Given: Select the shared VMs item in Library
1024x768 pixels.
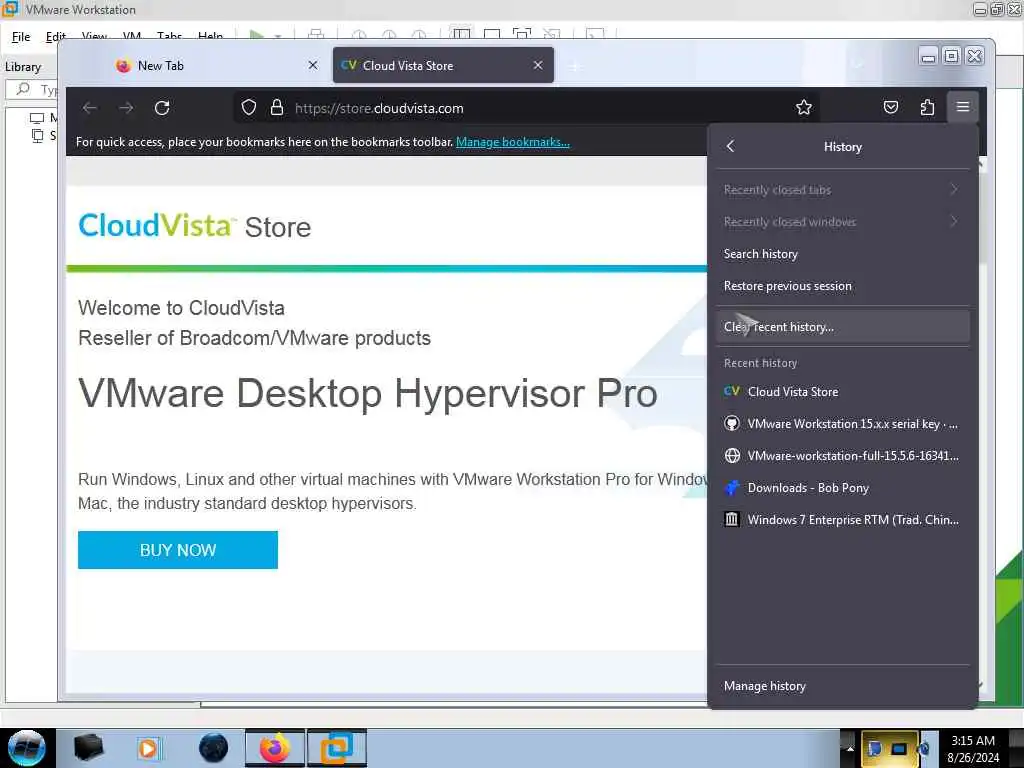Looking at the screenshot, I should (43, 136).
